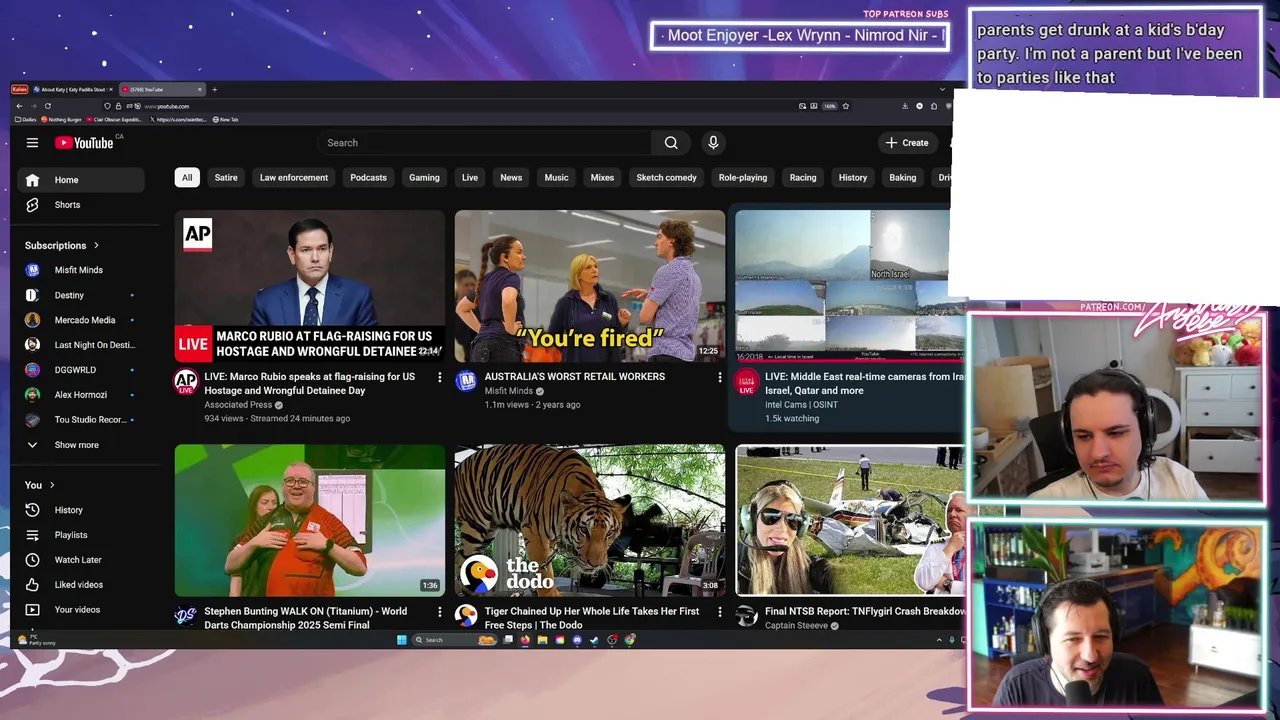Select the Satire filter chip

[226, 177]
